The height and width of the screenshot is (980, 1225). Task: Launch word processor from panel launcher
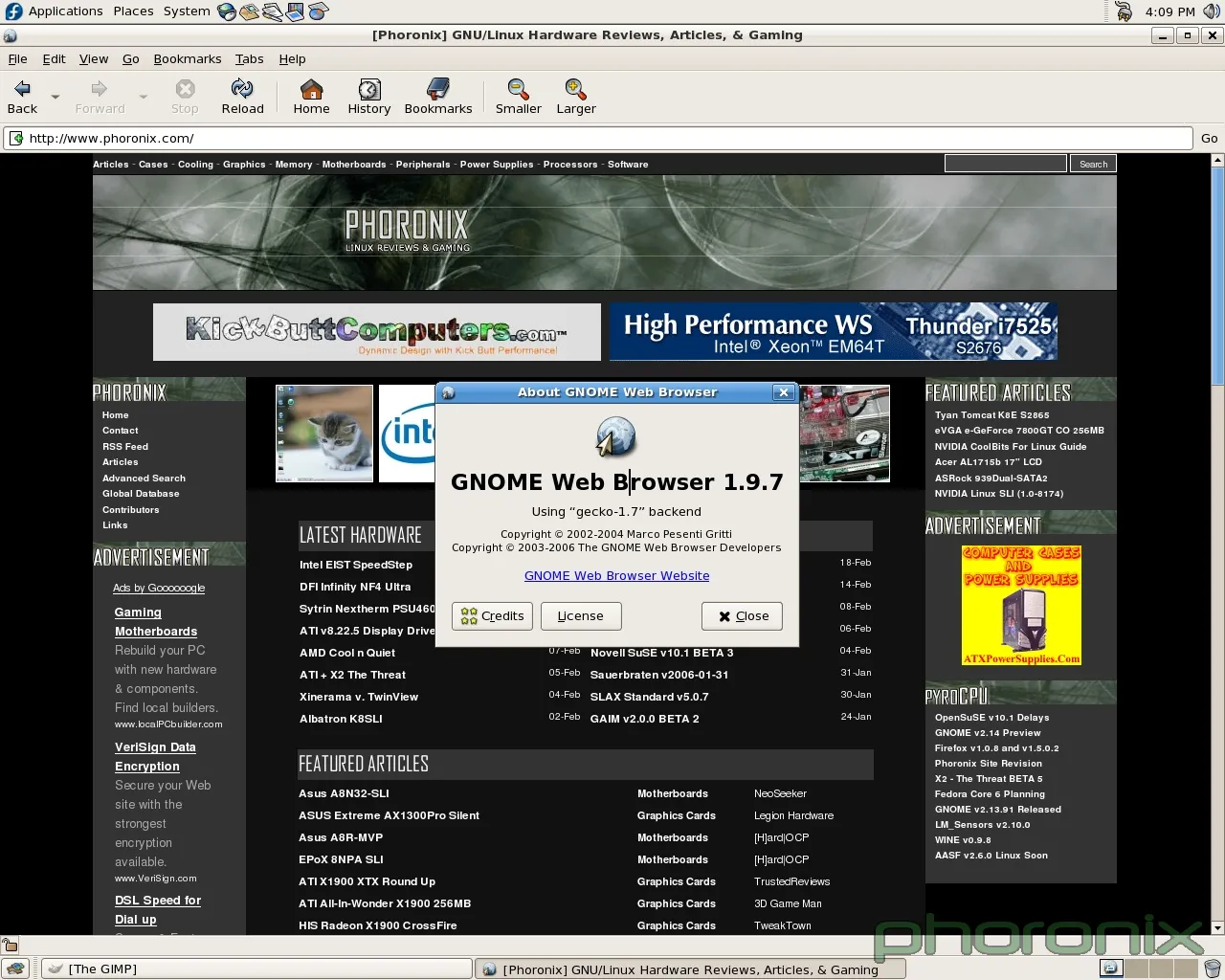[x=273, y=11]
